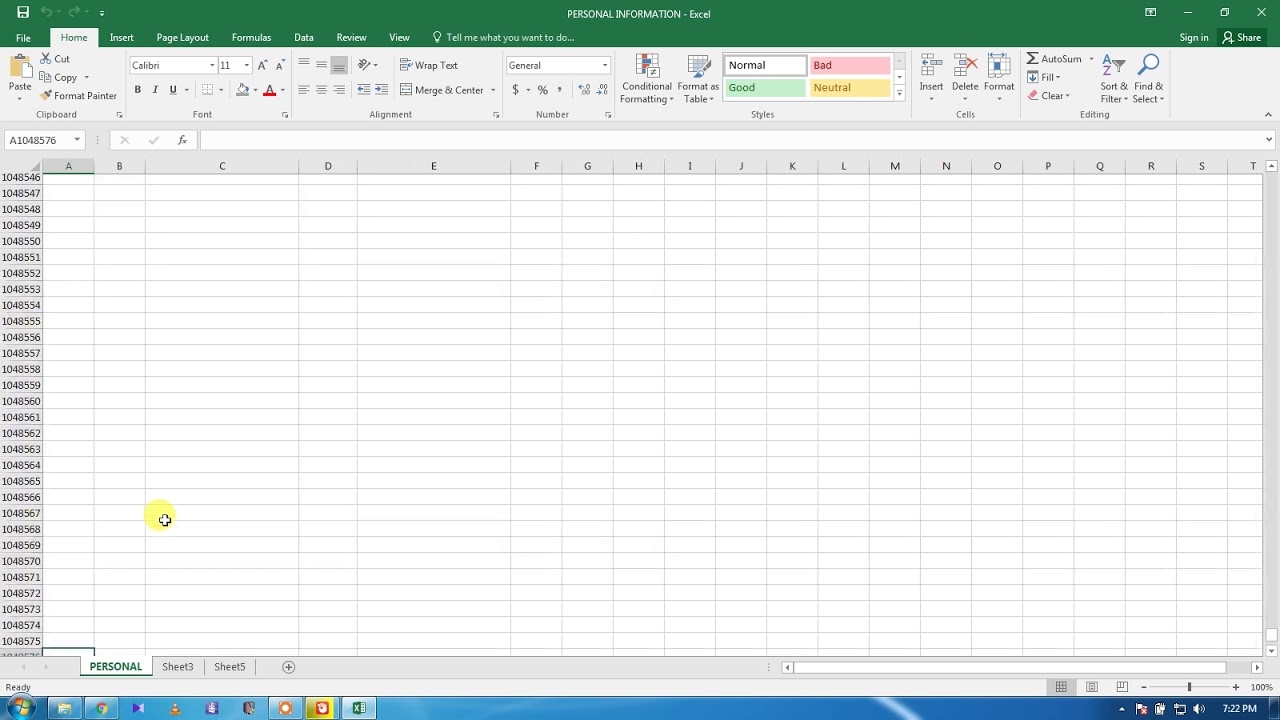Open Conditional Formatting icon

coord(646,67)
